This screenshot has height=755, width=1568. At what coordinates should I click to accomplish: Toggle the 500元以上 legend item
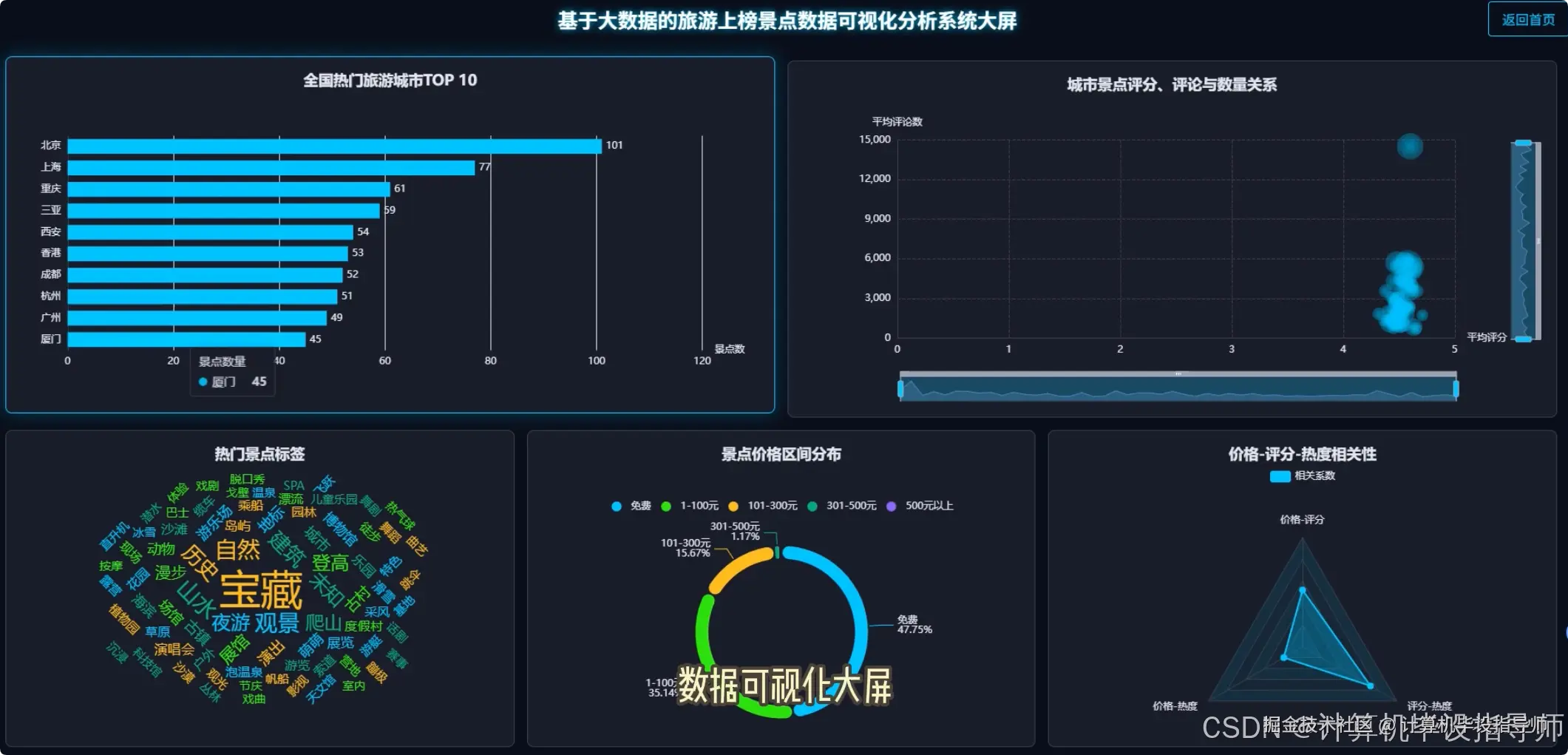pyautogui.click(x=920, y=506)
